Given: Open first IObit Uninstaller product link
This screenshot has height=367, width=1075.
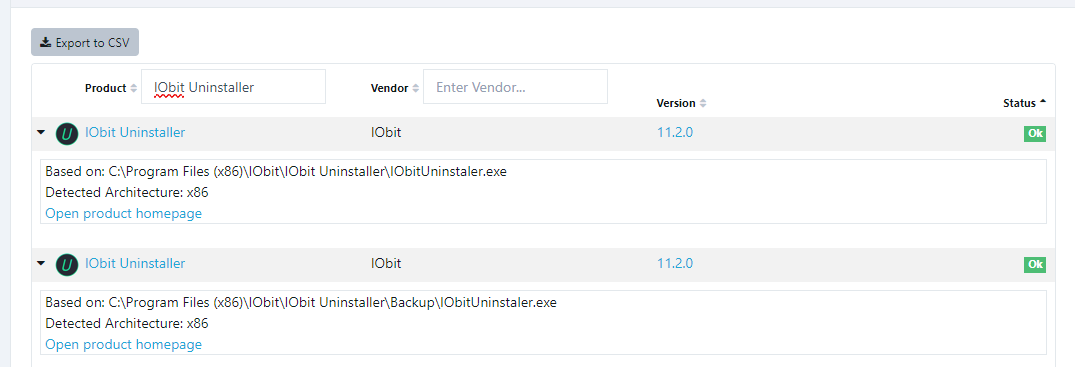Looking at the screenshot, I should [135, 132].
